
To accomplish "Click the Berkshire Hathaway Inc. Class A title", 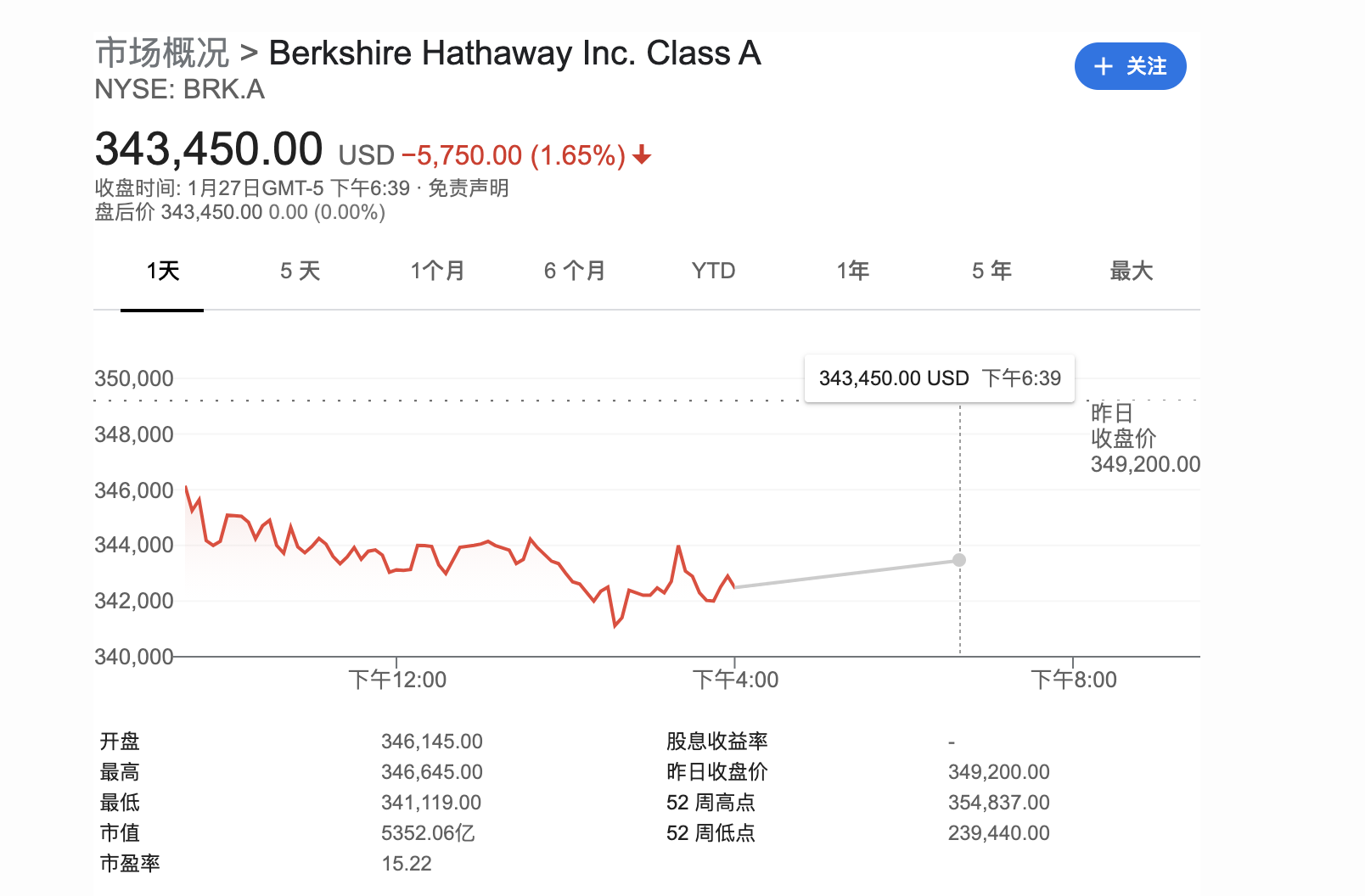I will (x=514, y=53).
